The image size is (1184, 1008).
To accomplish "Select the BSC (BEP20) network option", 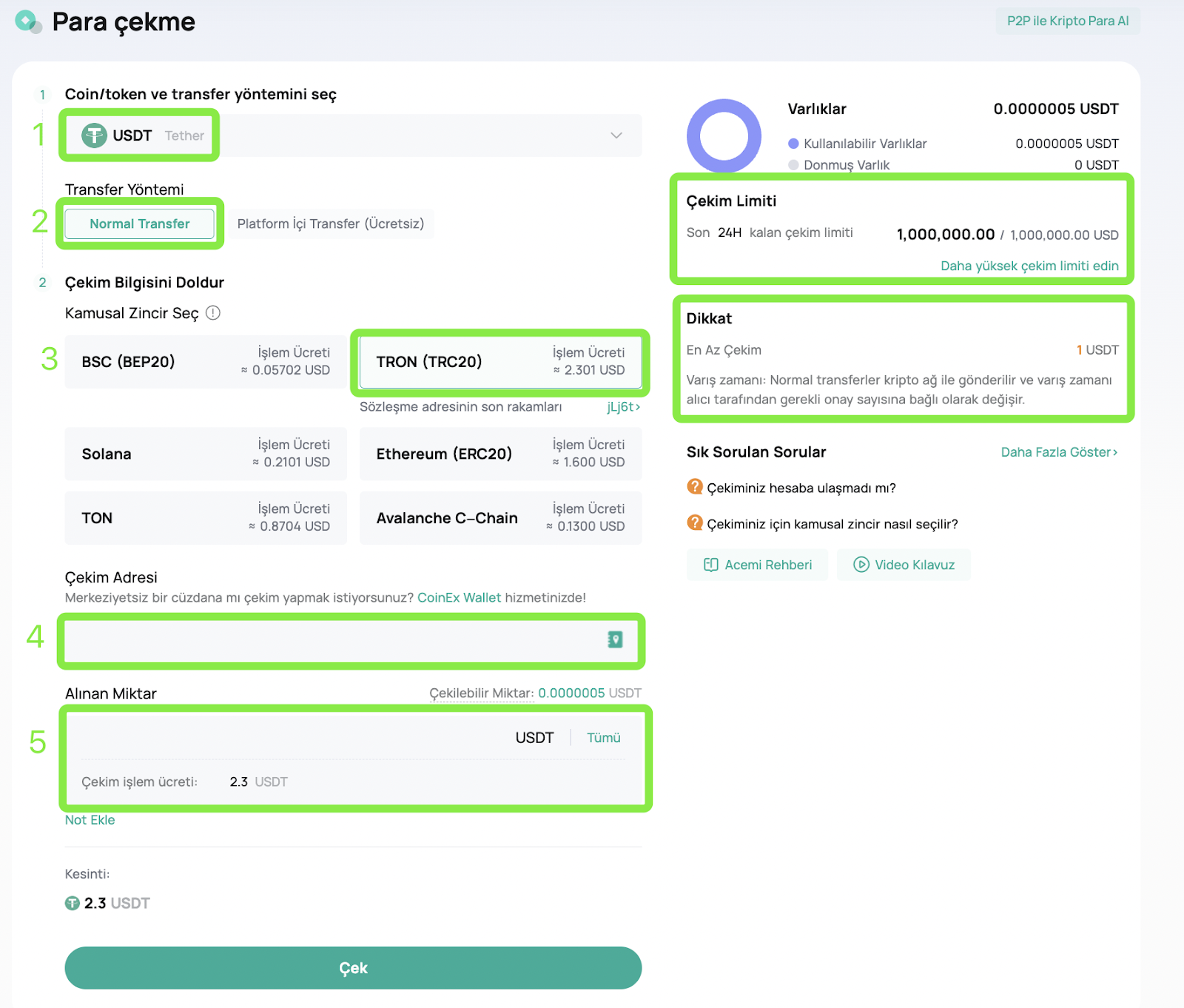I will [205, 362].
